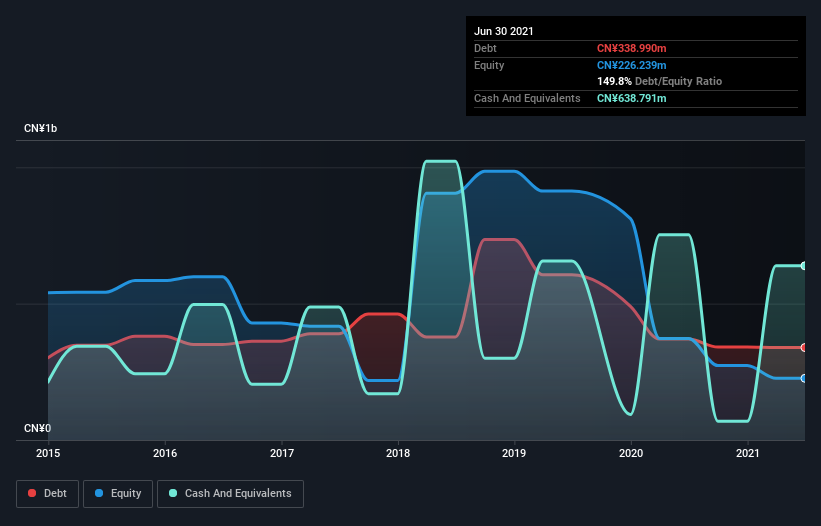821x526 pixels.
Task: Click the Debt row label in tooltip
Action: [485, 48]
